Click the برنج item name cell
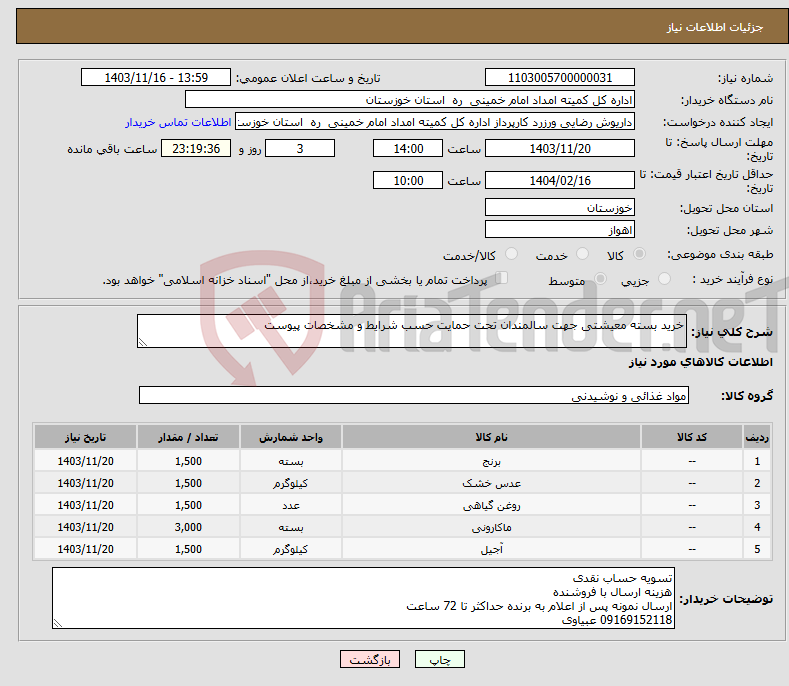789x686 pixels. tap(491, 461)
